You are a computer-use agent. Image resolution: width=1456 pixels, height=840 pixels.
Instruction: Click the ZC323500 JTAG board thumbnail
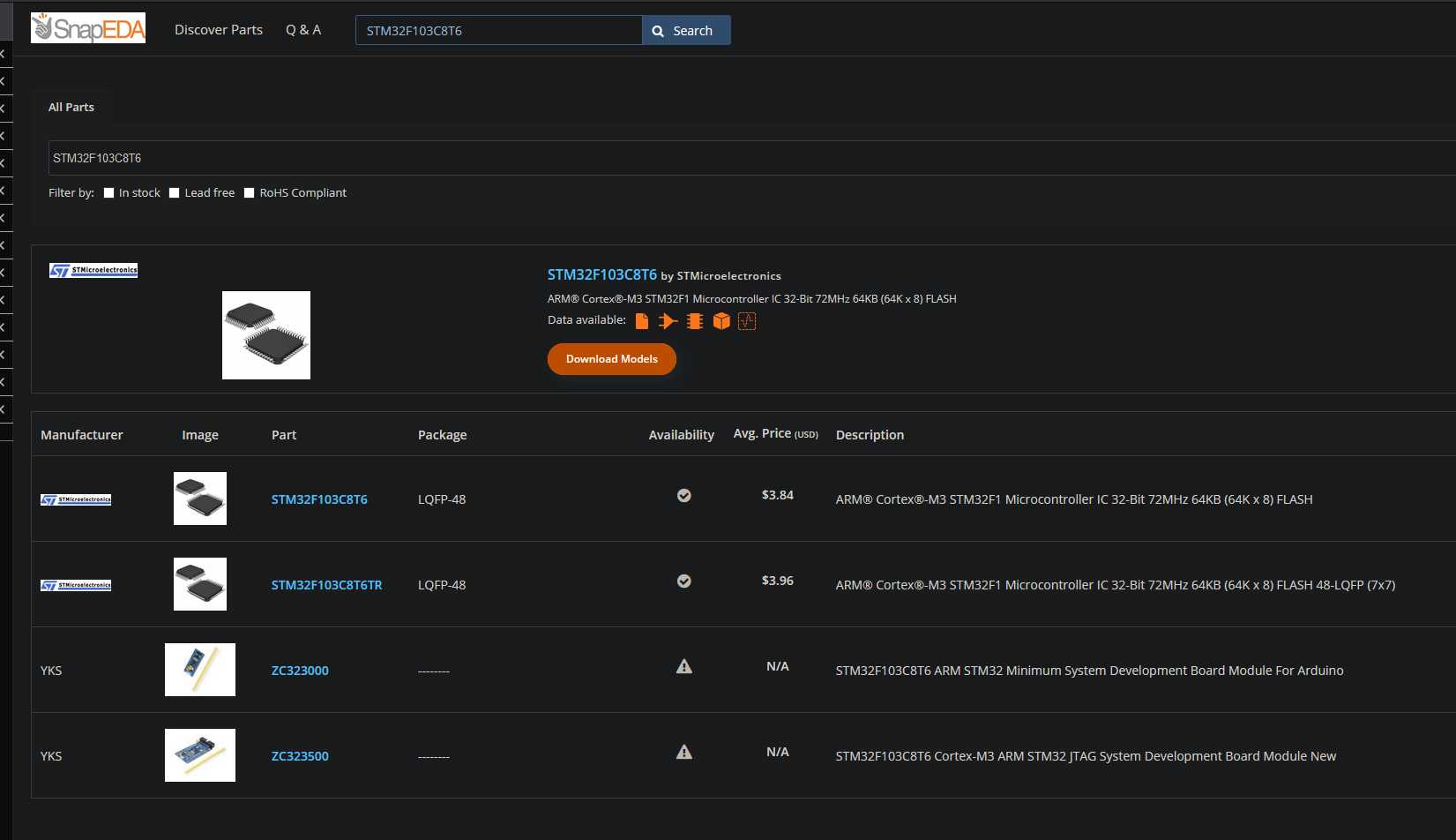coord(200,755)
